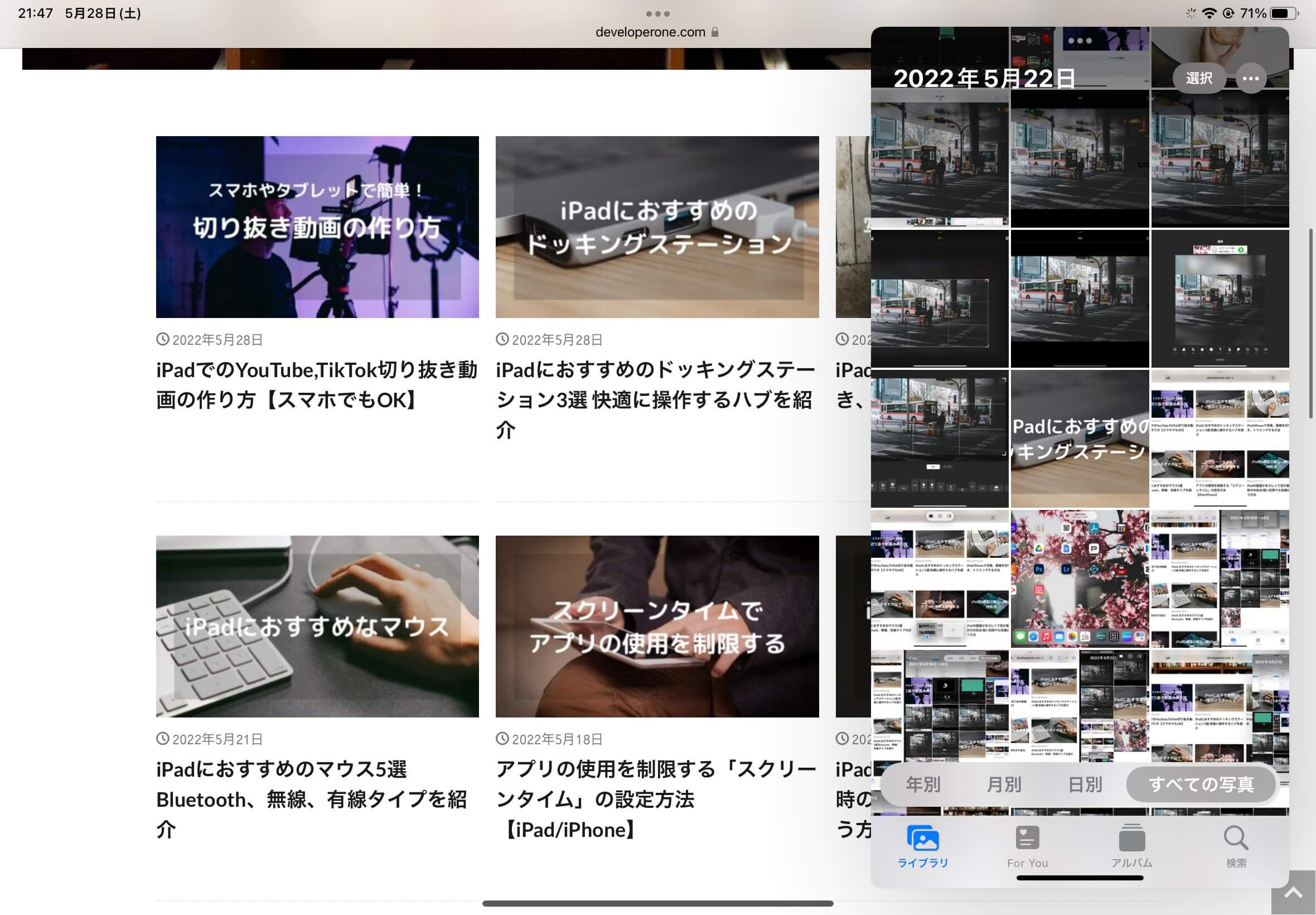This screenshot has height=915, width=1316.
Task: Click the Wi-Fi status icon
Action: click(x=1209, y=13)
